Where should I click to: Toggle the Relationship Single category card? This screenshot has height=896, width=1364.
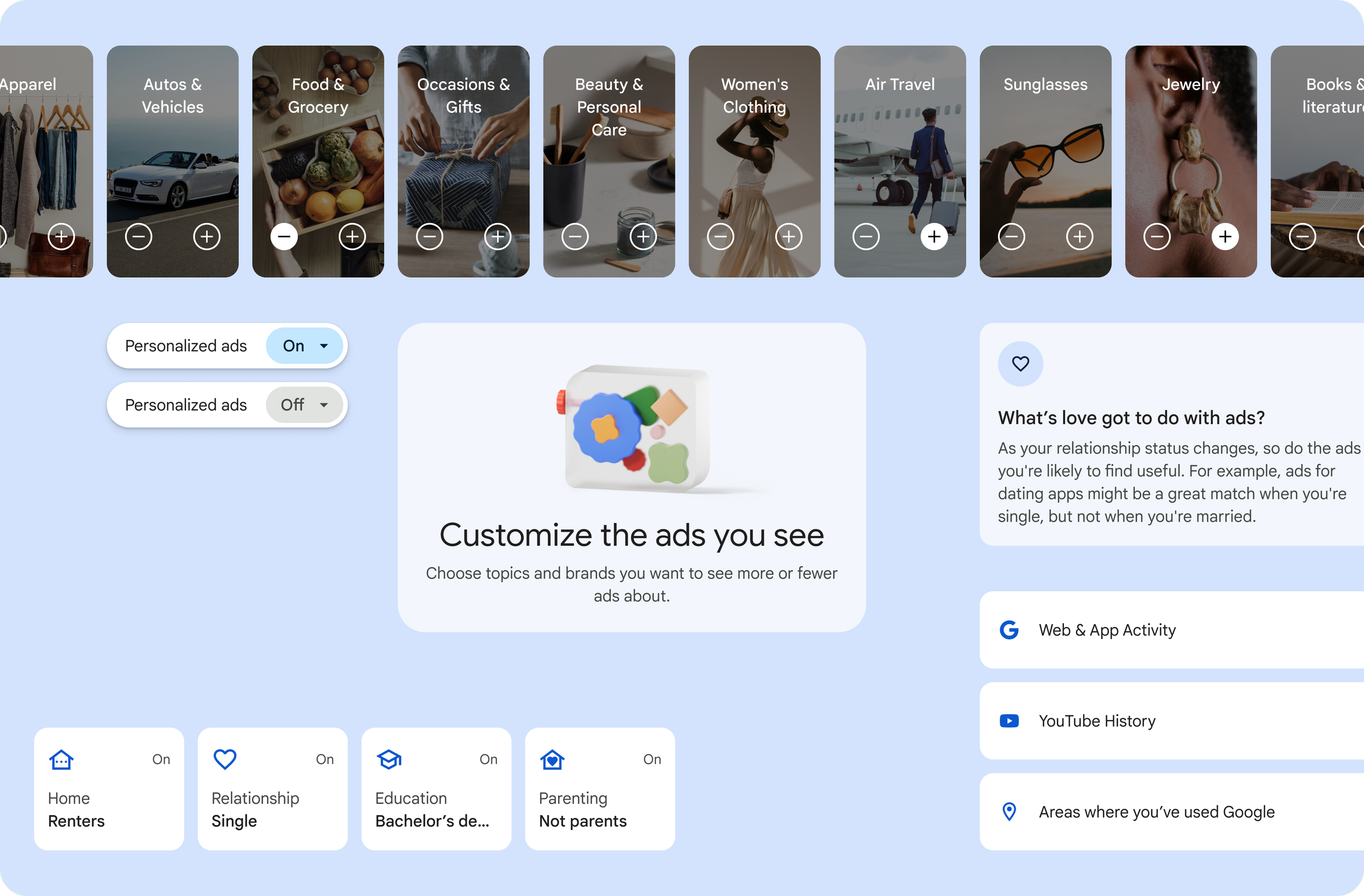point(272,788)
